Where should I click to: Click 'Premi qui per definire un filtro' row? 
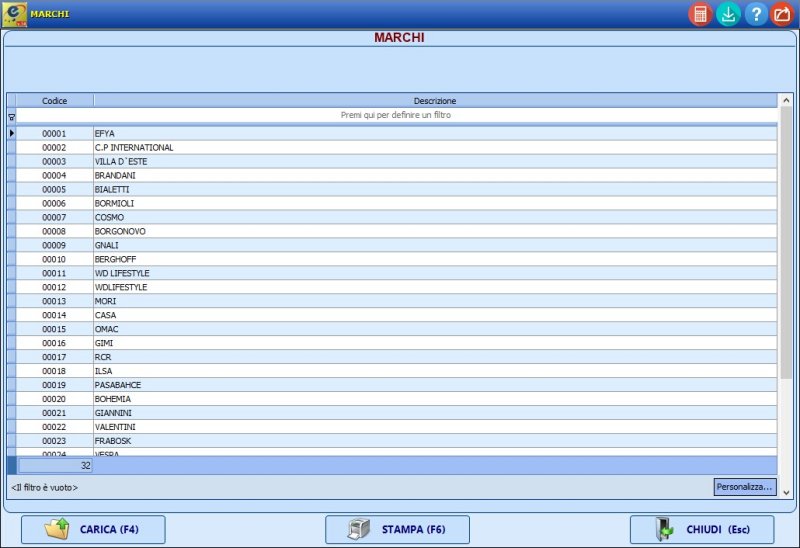396,115
